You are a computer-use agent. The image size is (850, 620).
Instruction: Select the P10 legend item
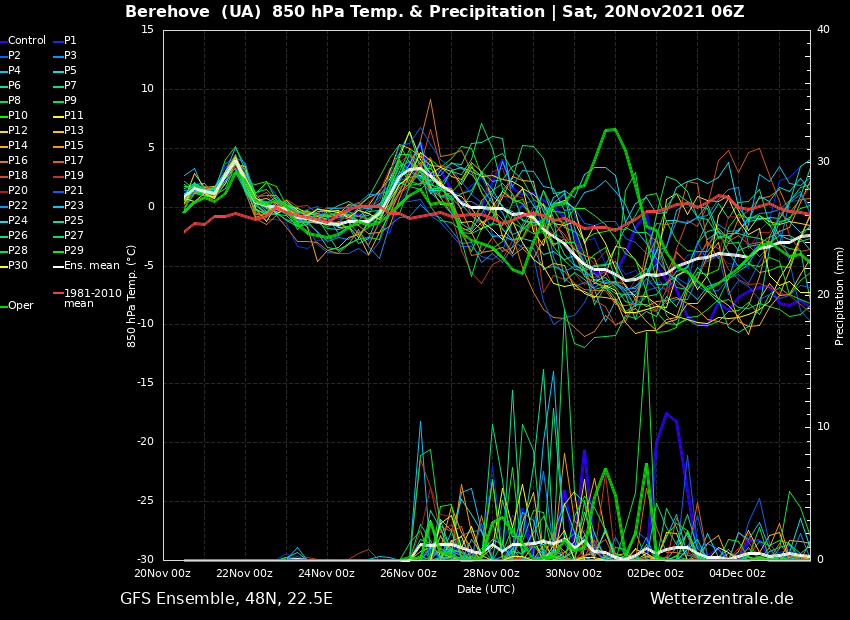18,116
